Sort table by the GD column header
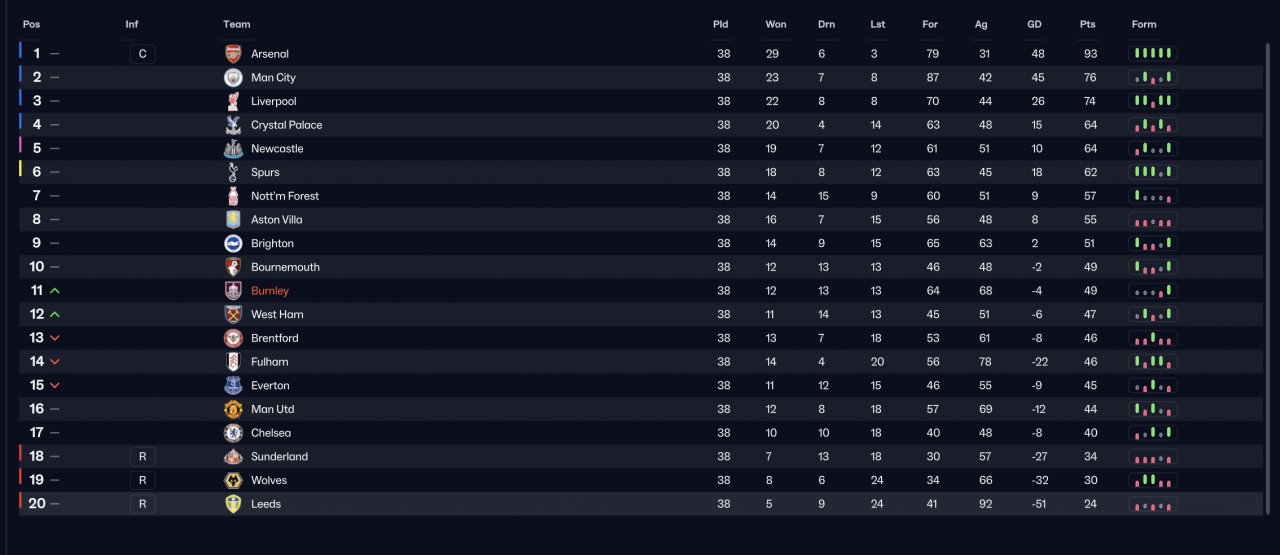Screen dimensions: 1280x555 coord(1036,24)
